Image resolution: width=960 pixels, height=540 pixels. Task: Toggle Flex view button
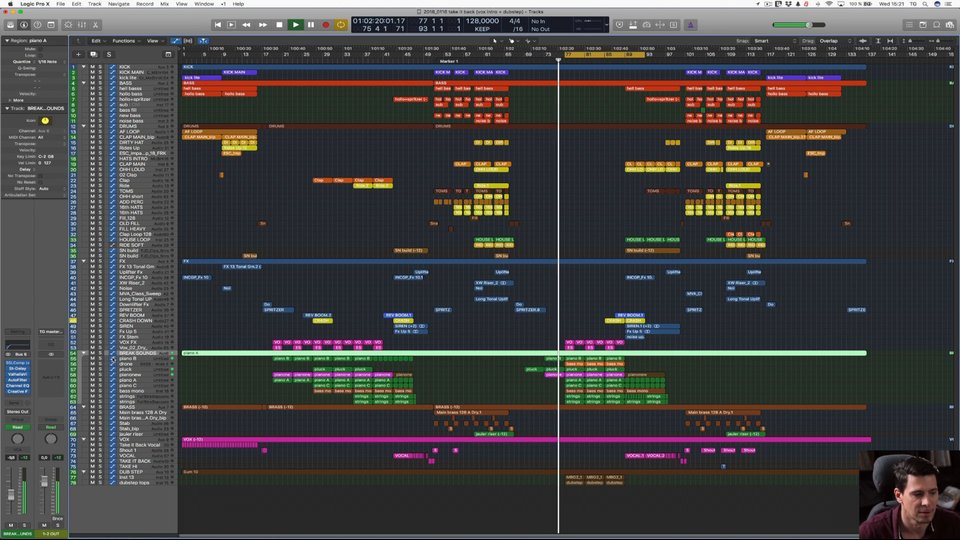189,41
